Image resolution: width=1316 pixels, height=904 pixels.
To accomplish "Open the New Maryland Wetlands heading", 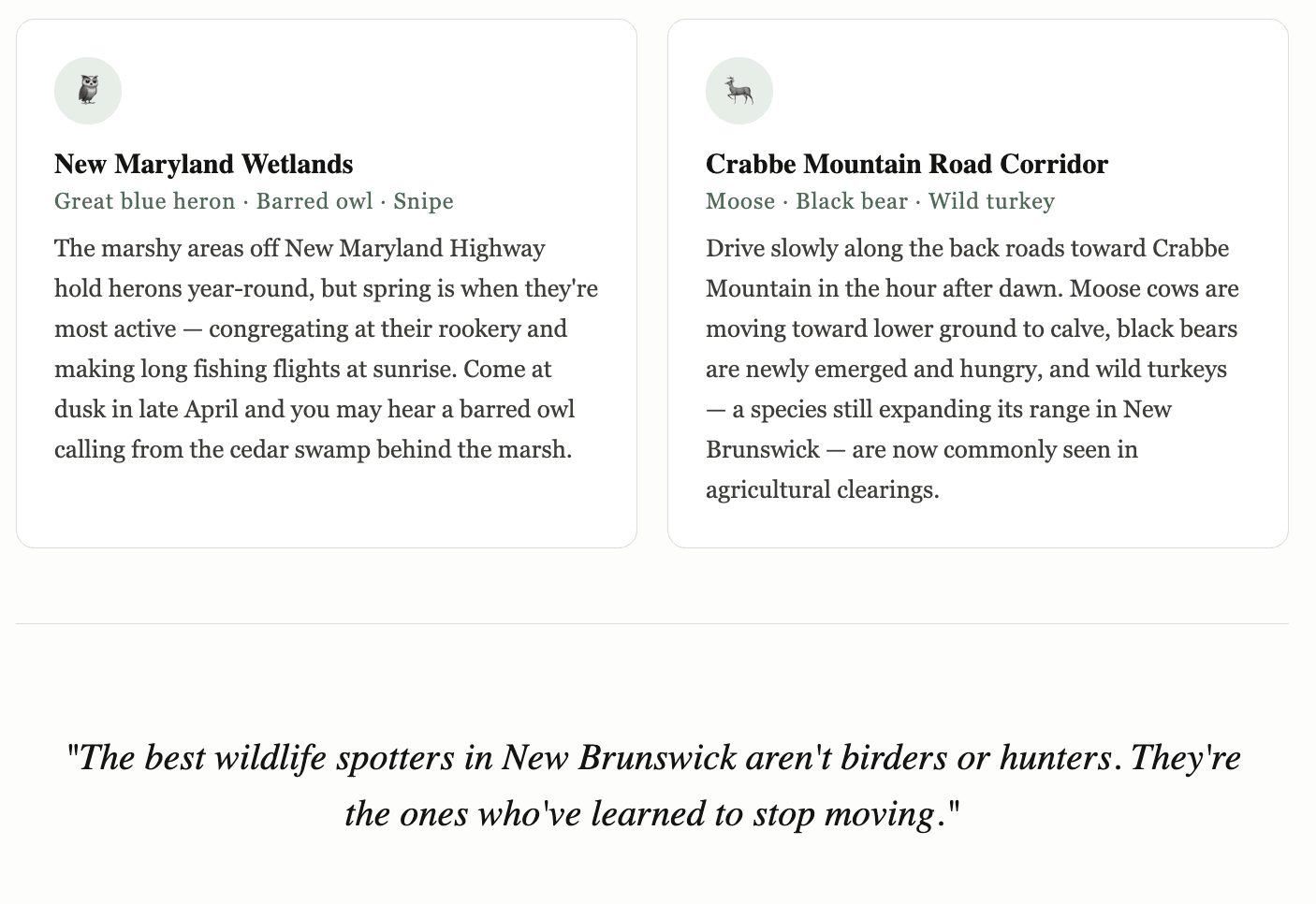I will coord(203,164).
